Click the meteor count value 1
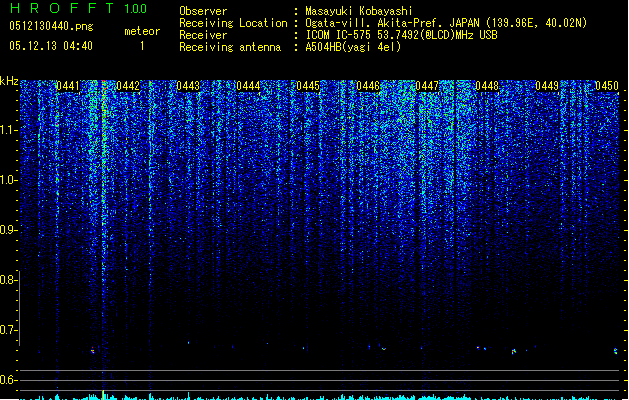 [142, 46]
